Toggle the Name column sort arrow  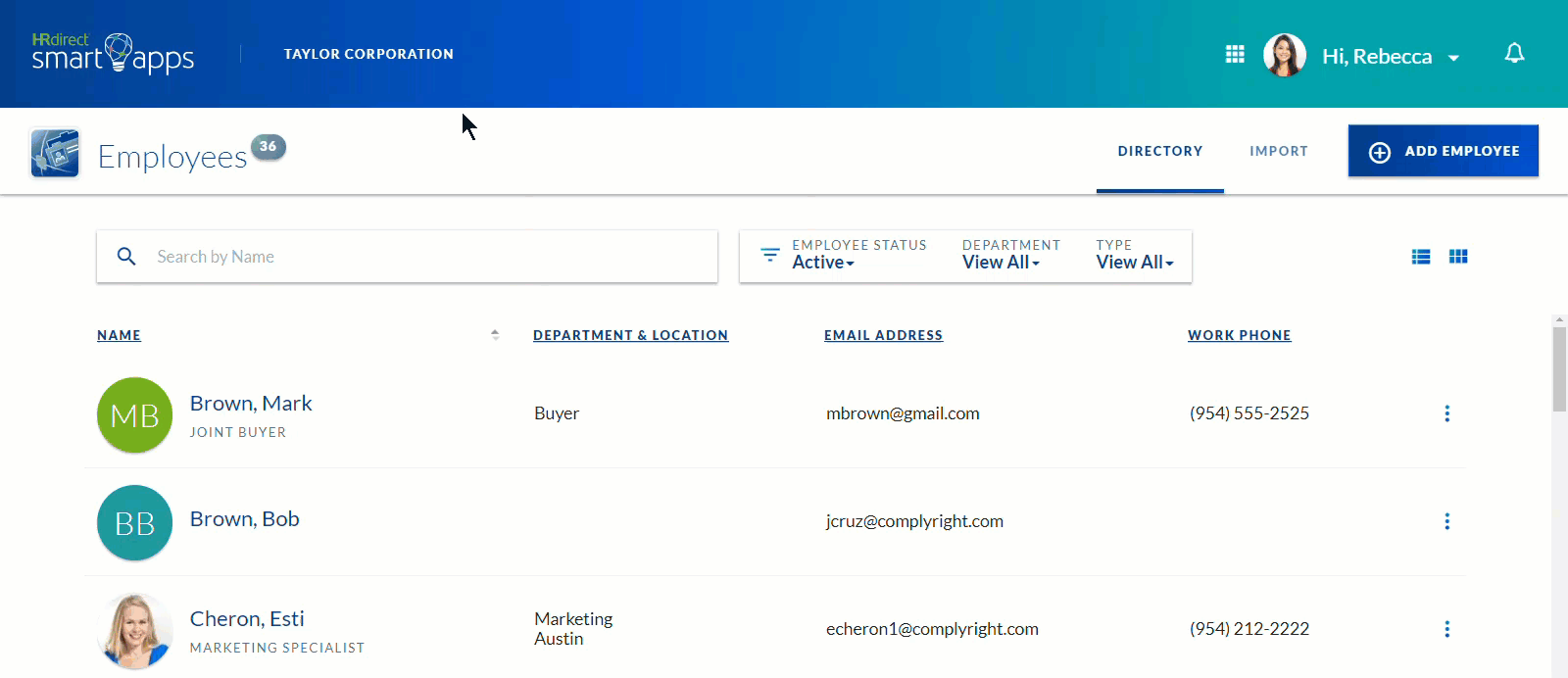pyautogui.click(x=495, y=335)
